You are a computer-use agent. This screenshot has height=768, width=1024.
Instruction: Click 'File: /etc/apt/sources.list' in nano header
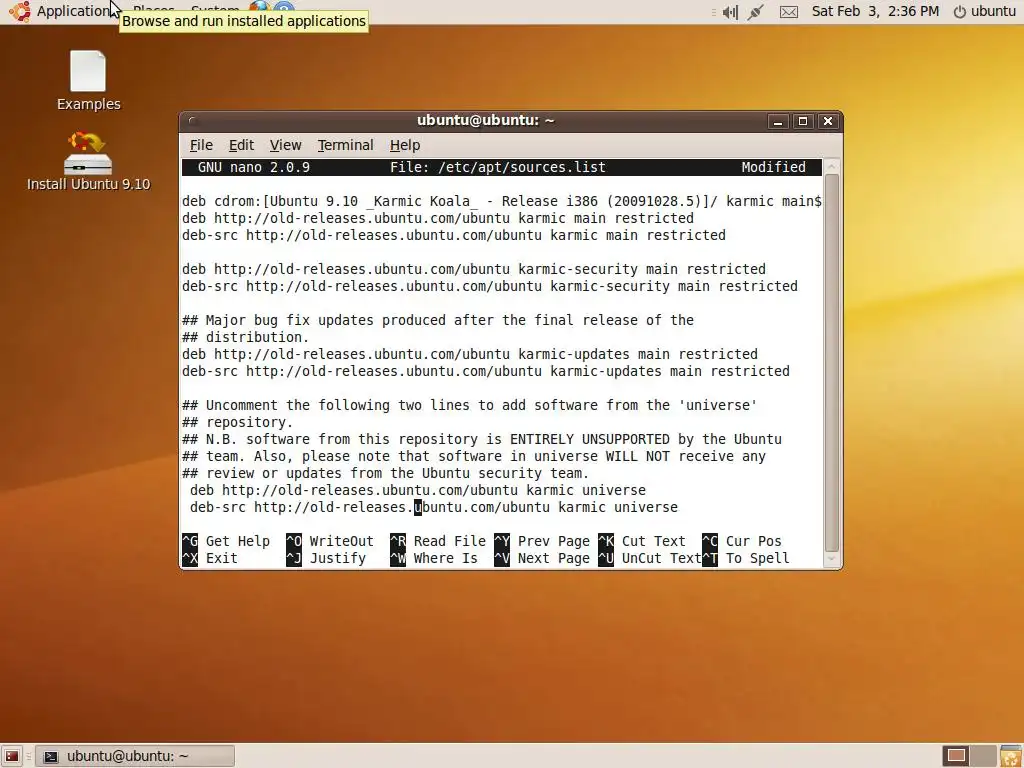click(498, 167)
